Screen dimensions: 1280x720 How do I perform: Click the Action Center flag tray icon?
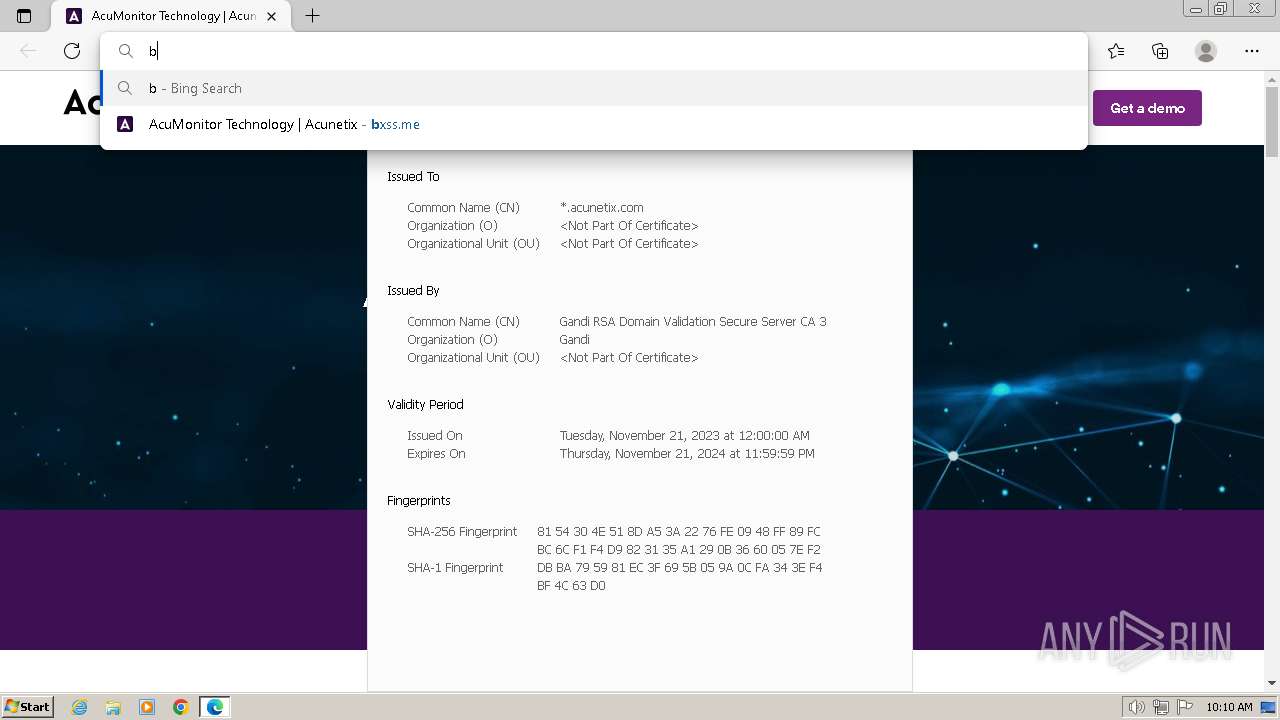[x=1183, y=707]
